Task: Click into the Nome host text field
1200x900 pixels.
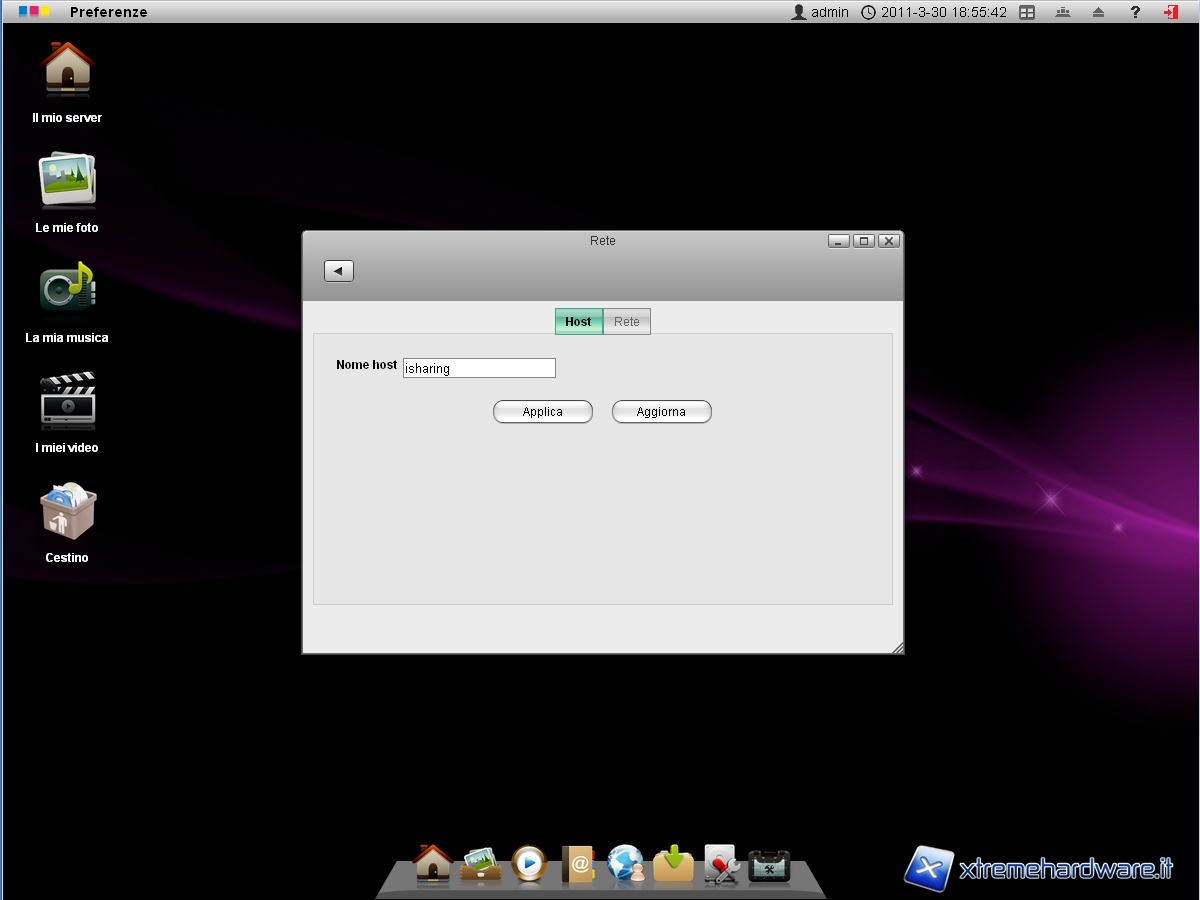Action: (479, 369)
